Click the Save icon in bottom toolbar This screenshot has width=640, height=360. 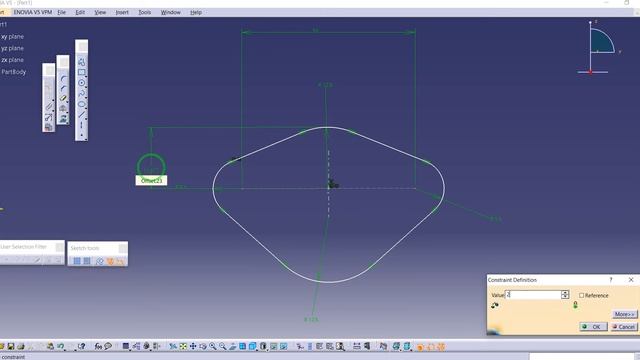11,347
